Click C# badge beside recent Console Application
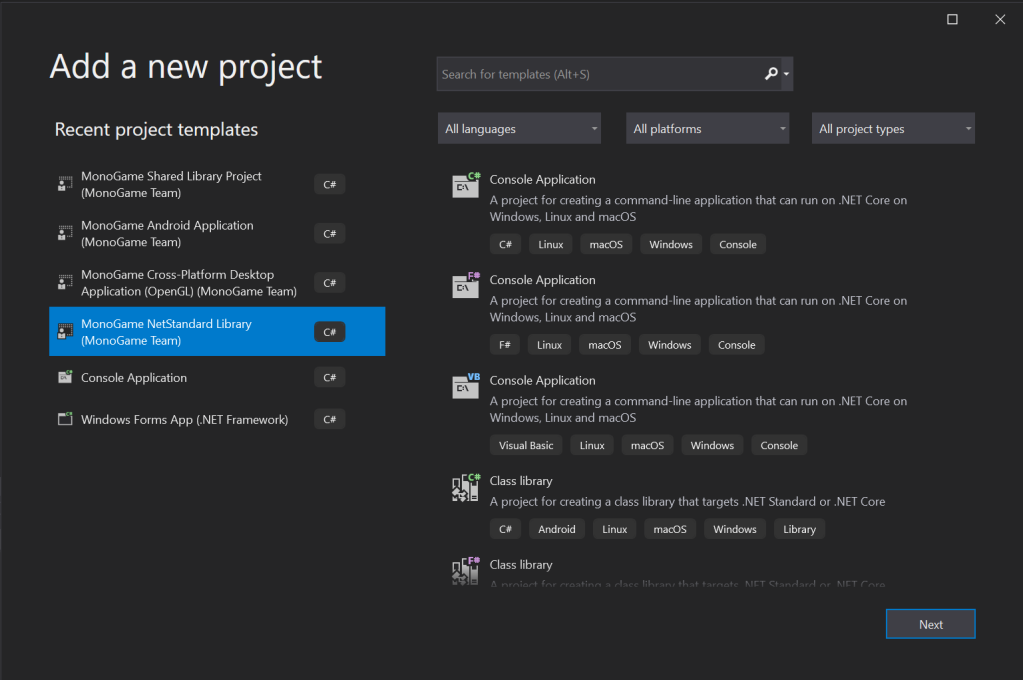 329,377
